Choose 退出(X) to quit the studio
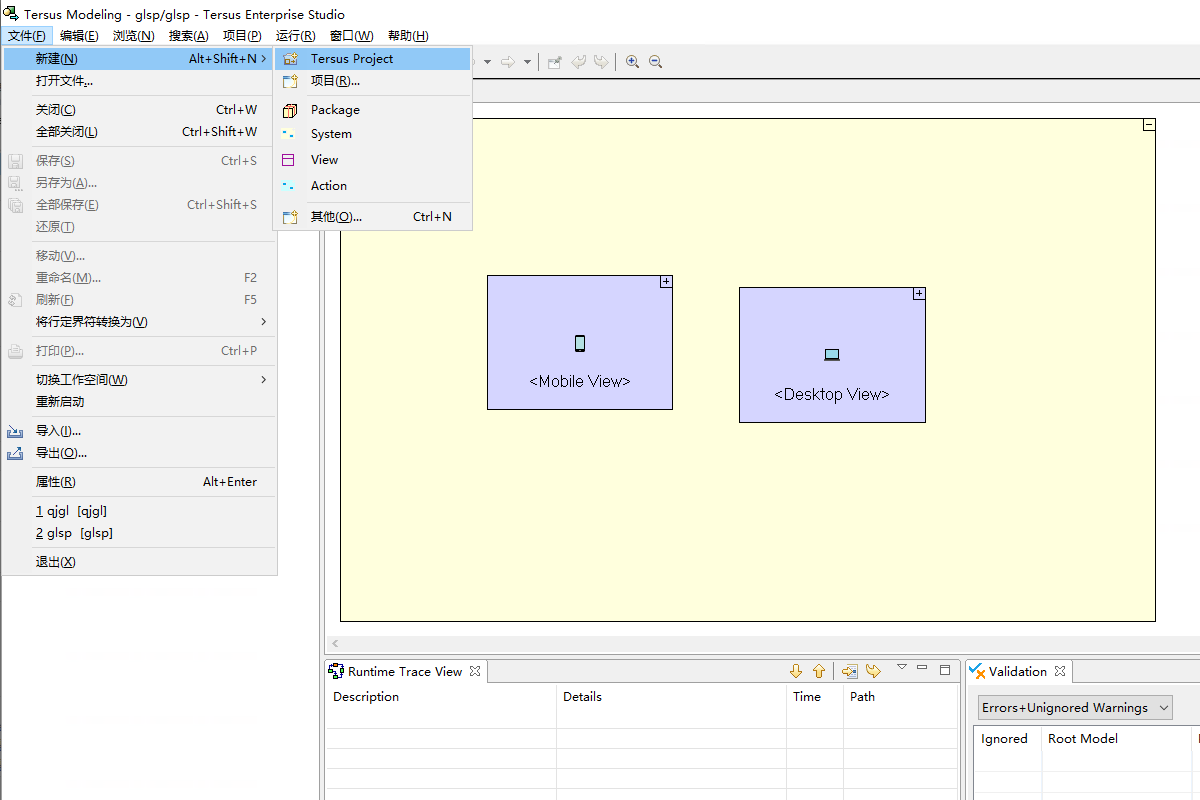 139,562
